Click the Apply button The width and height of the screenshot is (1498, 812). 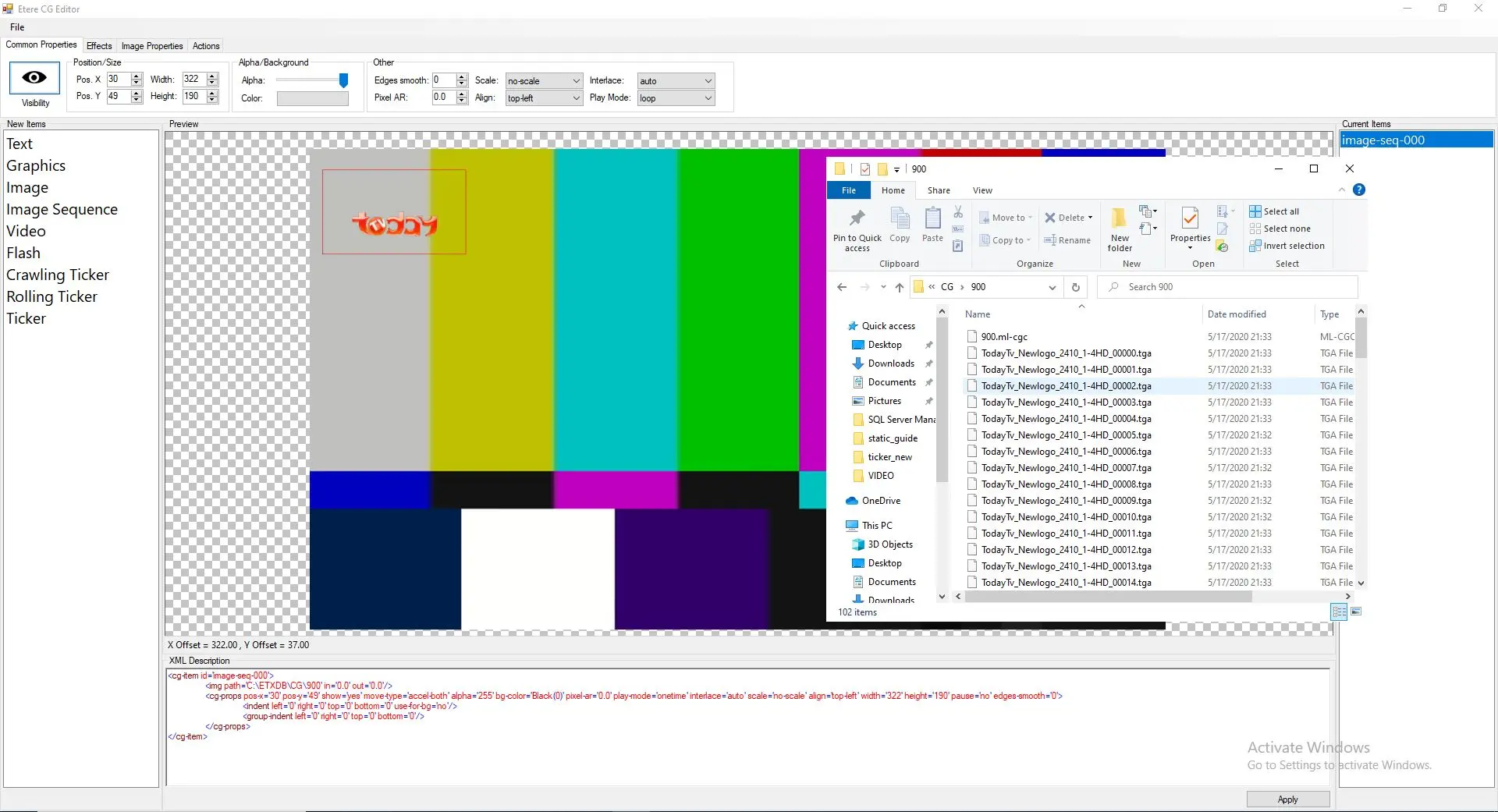tap(1287, 800)
